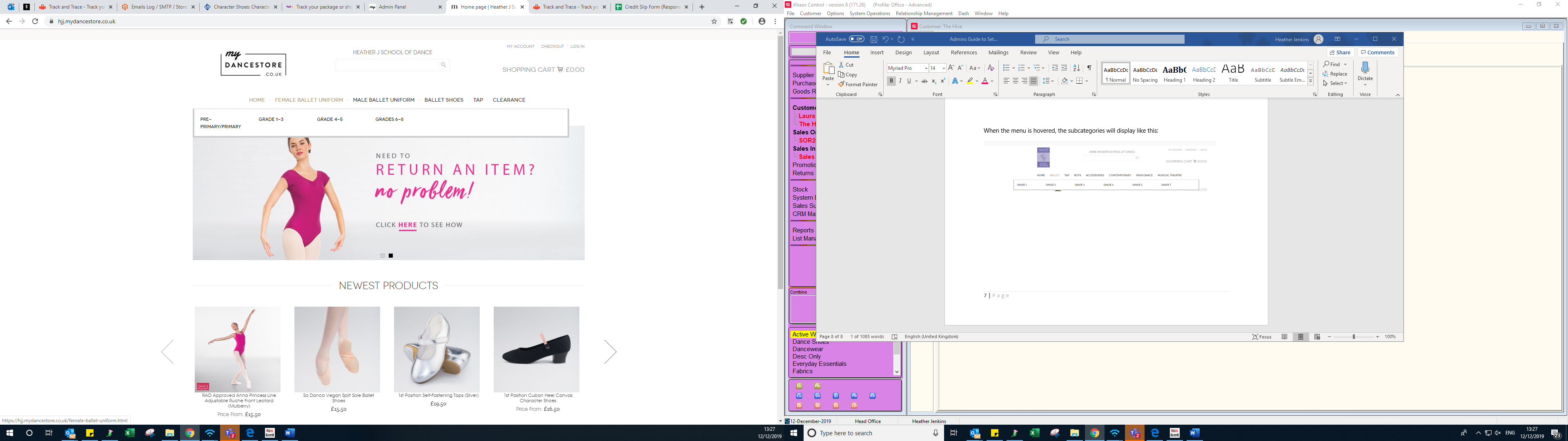Open the font name dropdown
This screenshot has height=441, width=1568.
[x=926, y=68]
